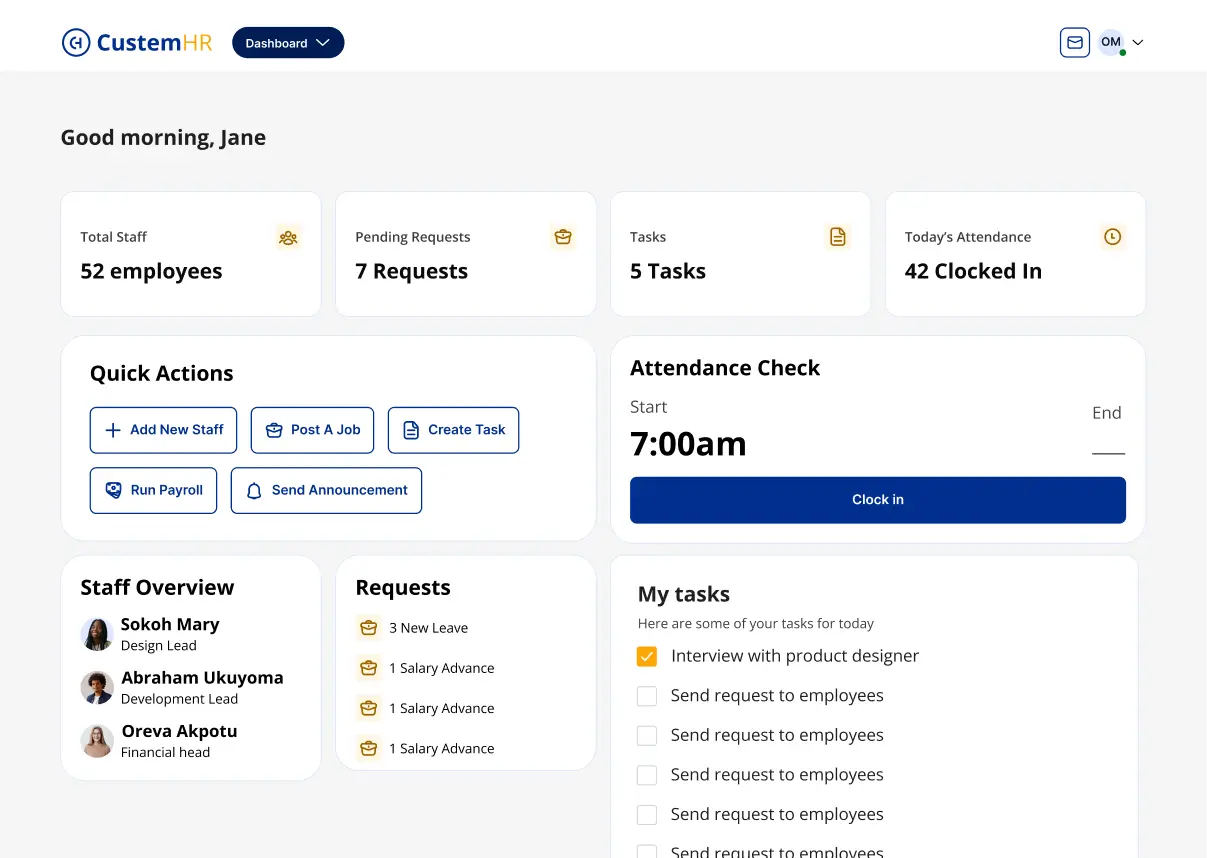Viewport: 1207px width, 858px height.
Task: Open the mail inbox icon
Action: point(1074,43)
